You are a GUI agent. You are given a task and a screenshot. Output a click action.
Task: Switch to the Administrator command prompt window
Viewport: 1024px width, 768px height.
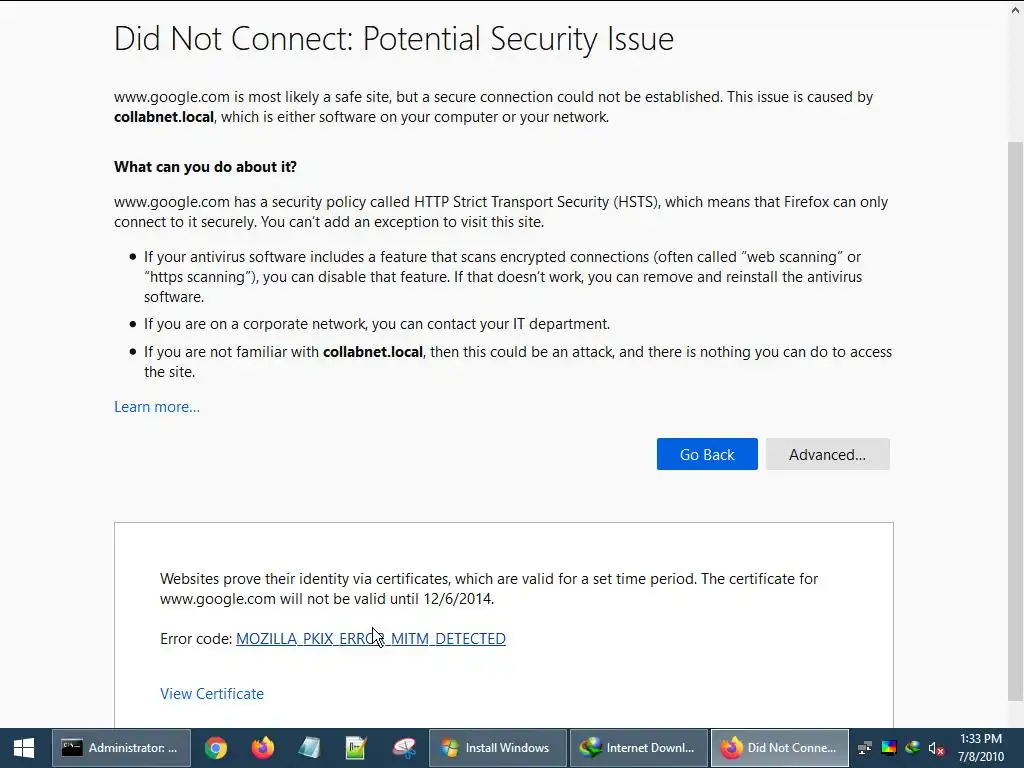tap(120, 747)
